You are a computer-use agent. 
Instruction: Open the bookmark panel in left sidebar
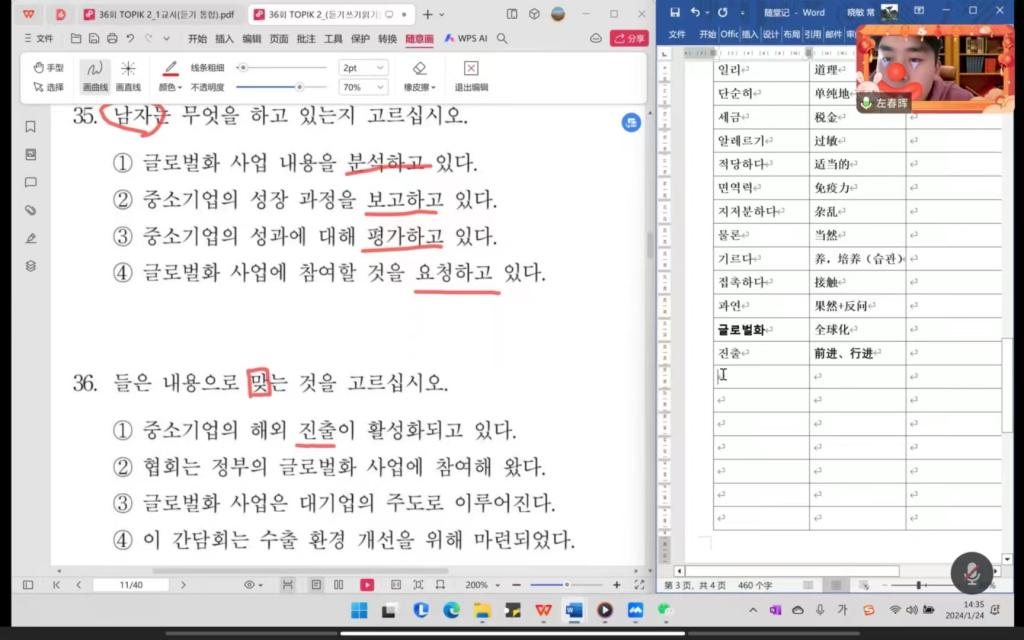pyautogui.click(x=31, y=127)
